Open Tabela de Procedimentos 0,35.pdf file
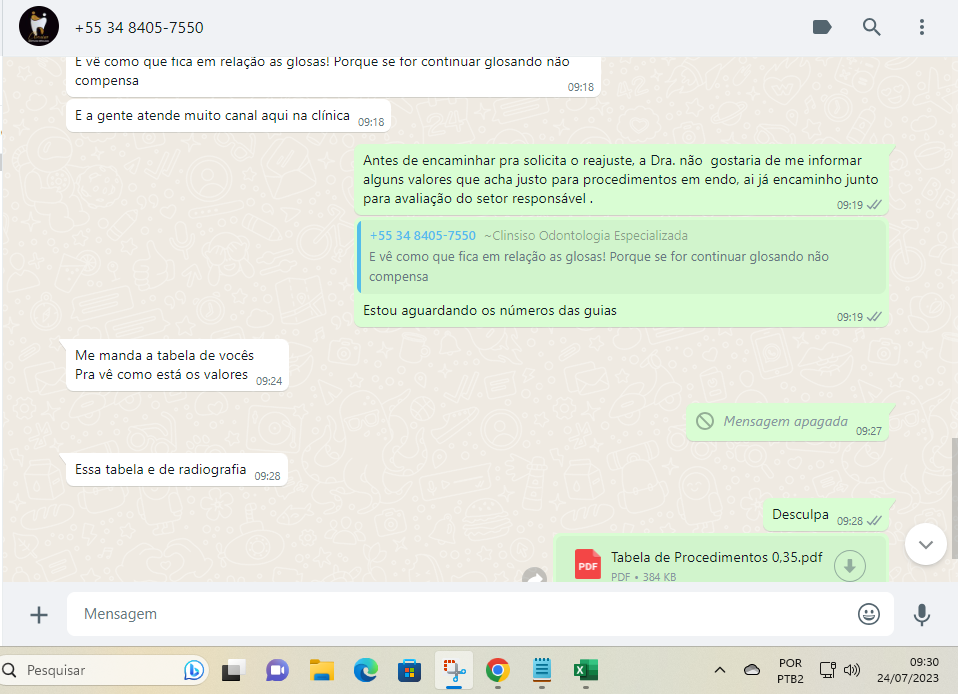Viewport: 958px width, 694px height. [716, 557]
